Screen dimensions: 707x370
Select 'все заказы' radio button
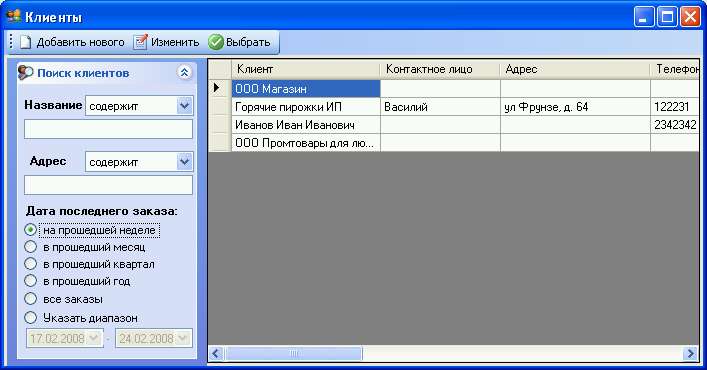[30, 299]
